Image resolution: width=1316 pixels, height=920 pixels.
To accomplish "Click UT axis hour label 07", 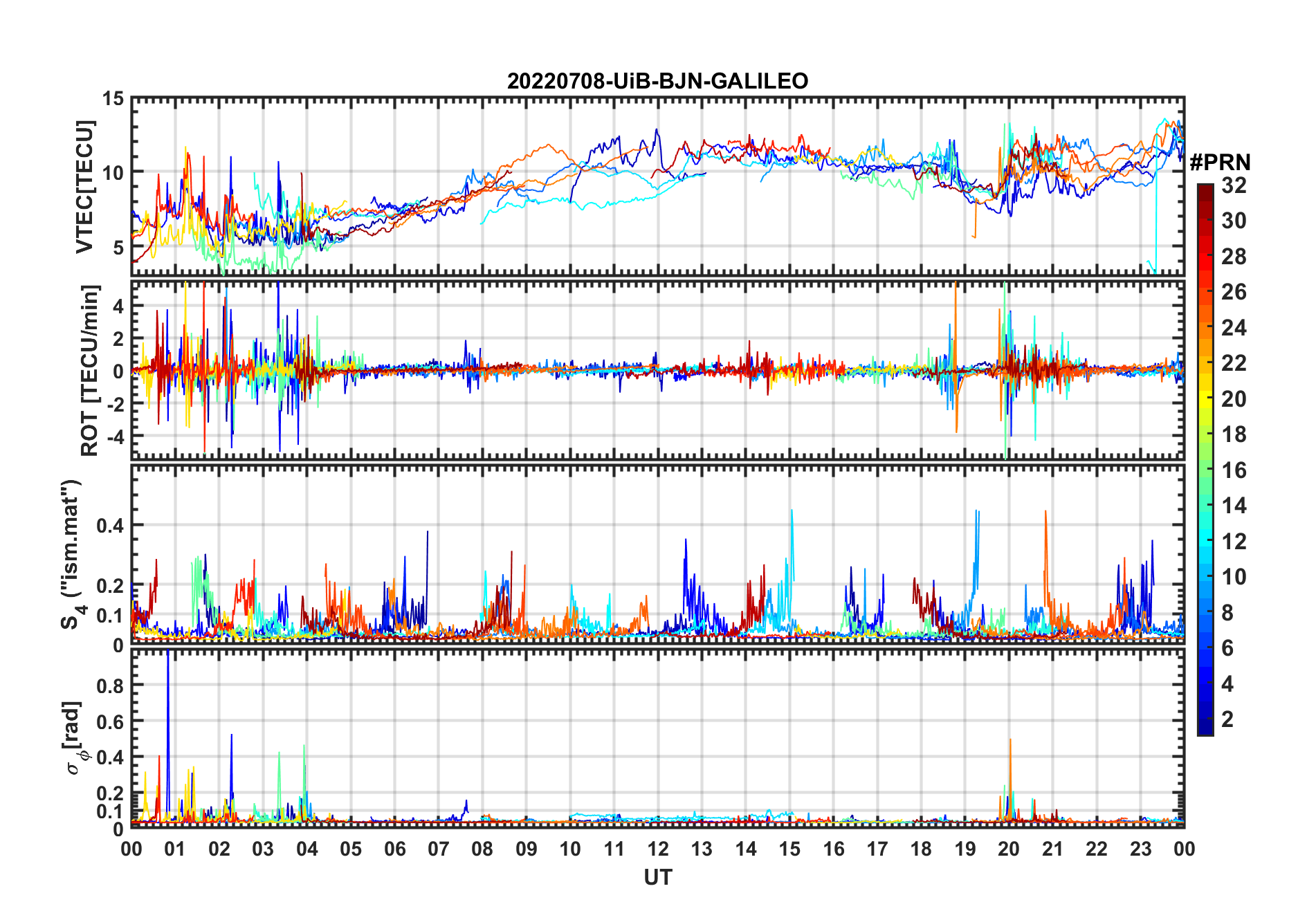I will point(439,848).
